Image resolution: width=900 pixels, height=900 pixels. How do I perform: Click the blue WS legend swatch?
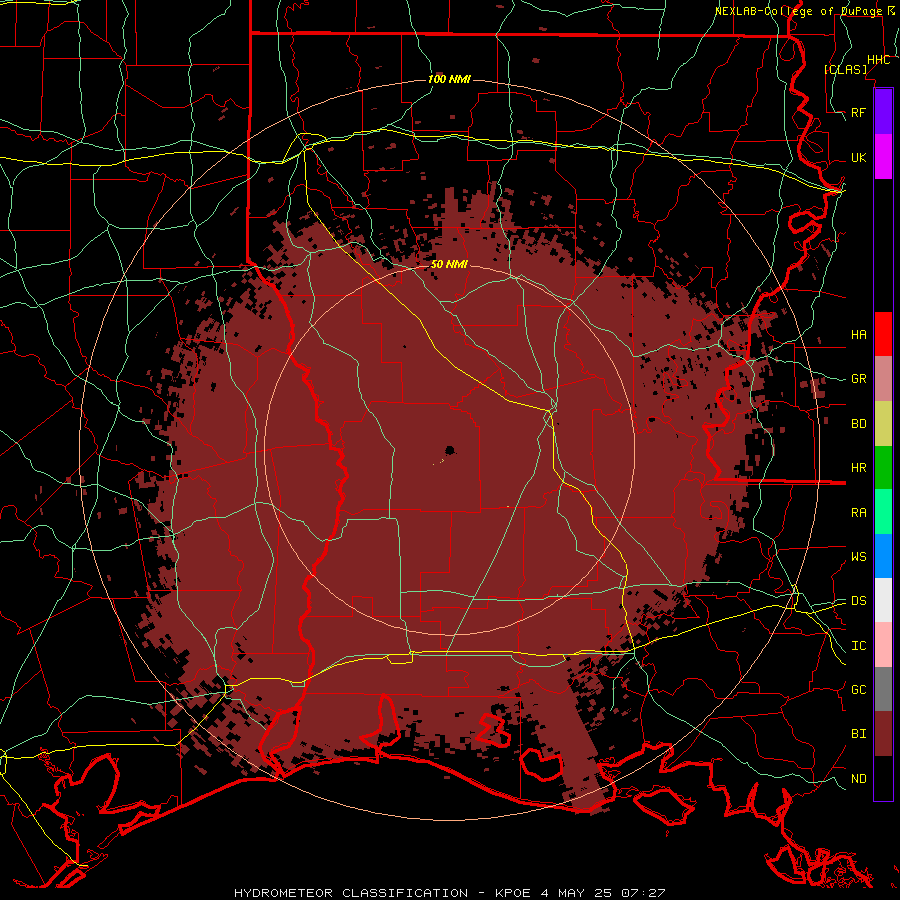coord(883,556)
